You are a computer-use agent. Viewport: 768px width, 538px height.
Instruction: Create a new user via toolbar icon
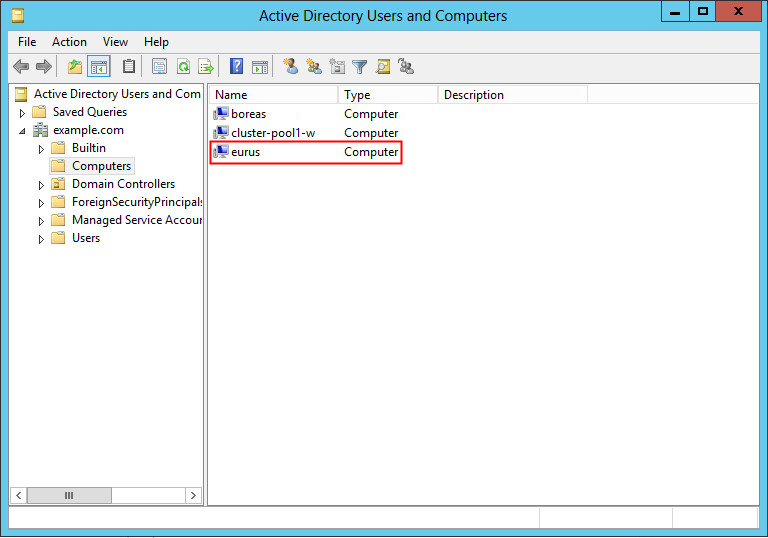[290, 67]
